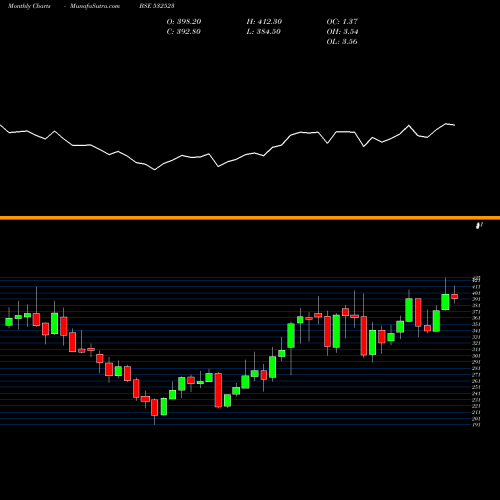Image resolution: width=500 pixels, height=500 pixels.
Task: Click the 311 price axis label
Action: (476, 349)
